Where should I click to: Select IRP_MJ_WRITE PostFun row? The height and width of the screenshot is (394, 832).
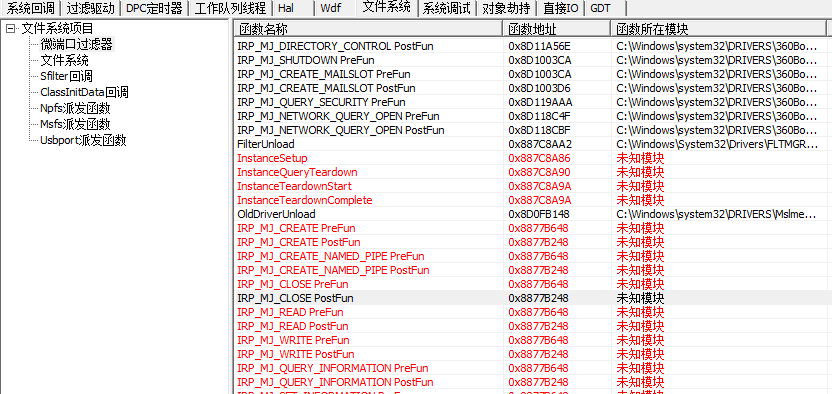point(530,354)
